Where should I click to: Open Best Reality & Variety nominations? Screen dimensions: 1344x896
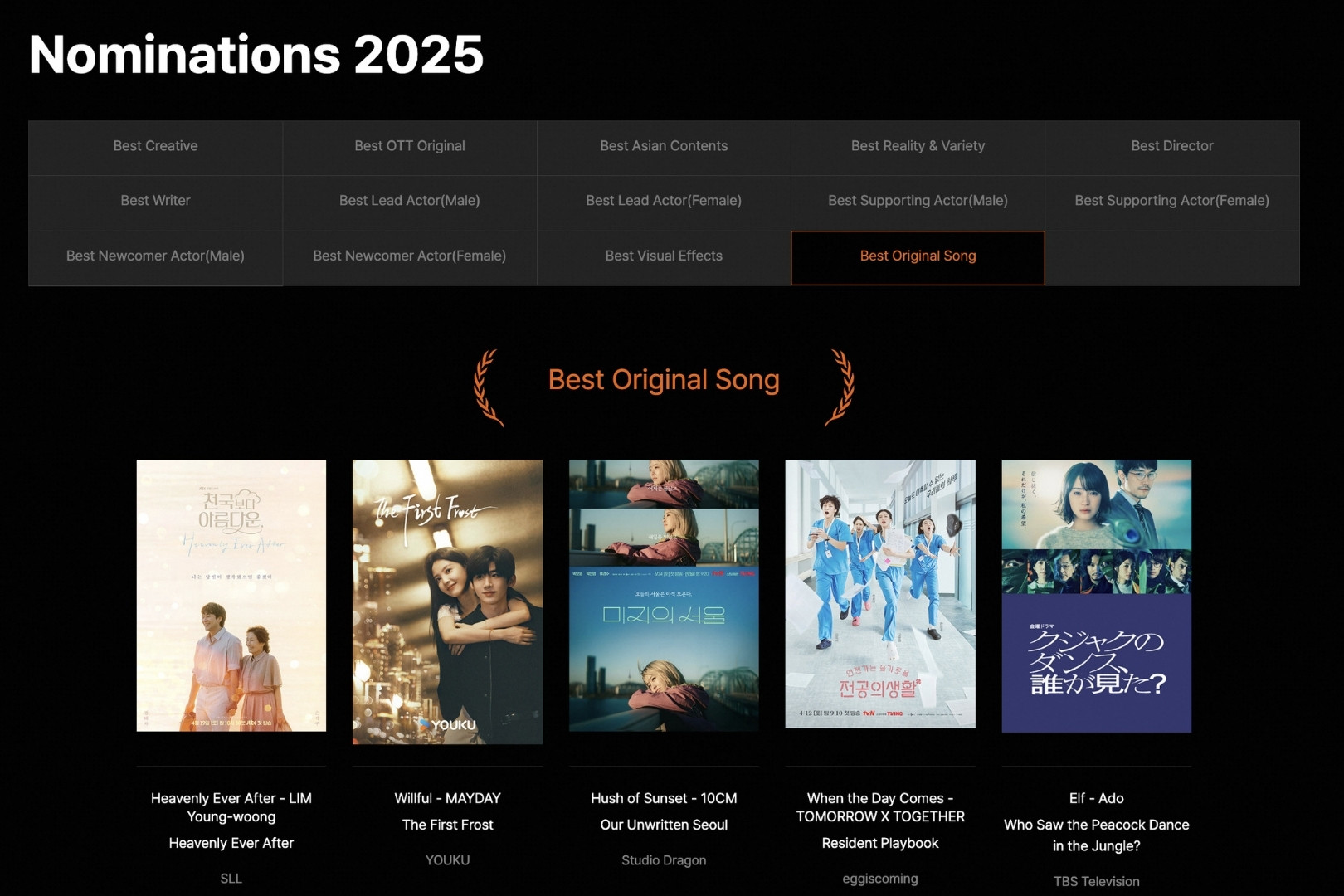point(918,146)
